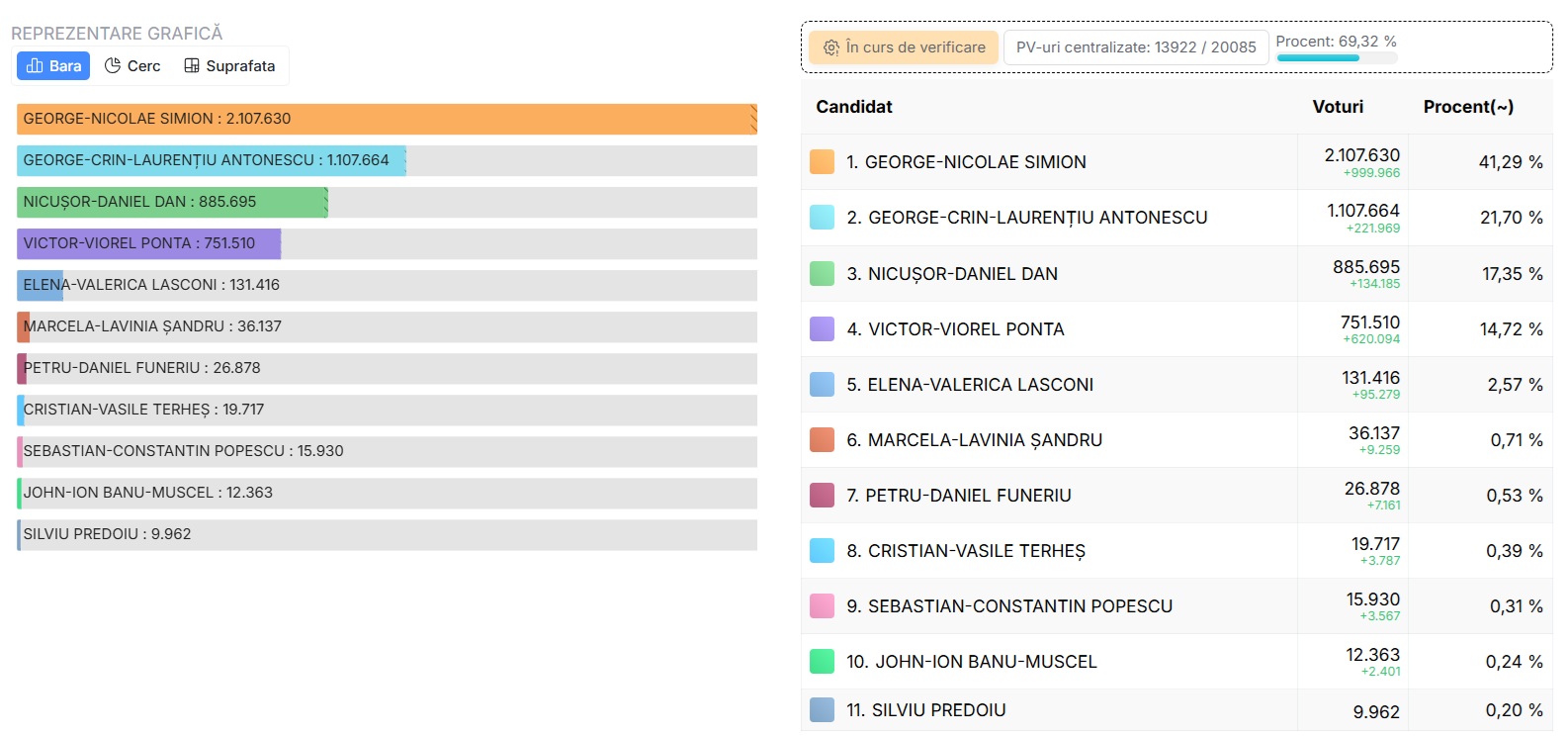Click orange swatch next to George-Nicolae Simion
The width and height of the screenshot is (1568, 736).
tap(822, 162)
